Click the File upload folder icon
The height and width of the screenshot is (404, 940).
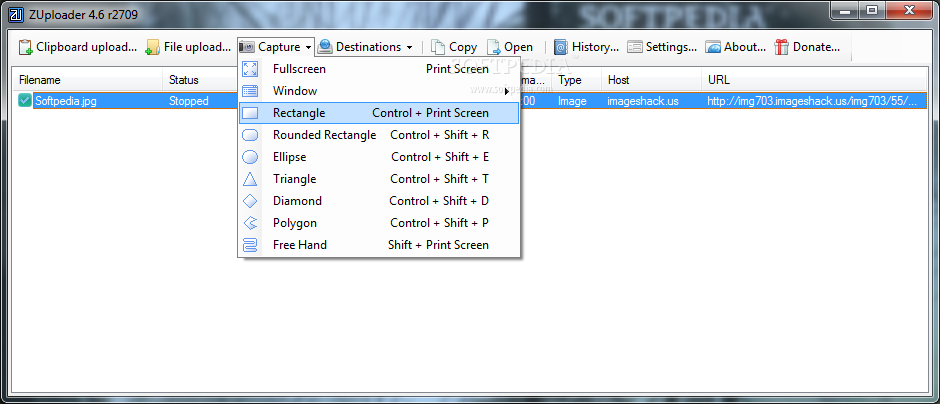[153, 47]
